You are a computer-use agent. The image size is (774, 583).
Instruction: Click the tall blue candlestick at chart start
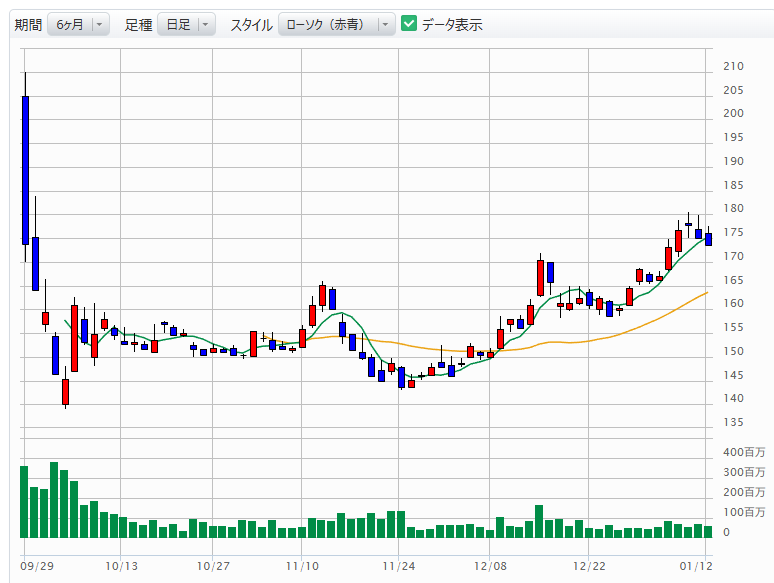[25, 170]
